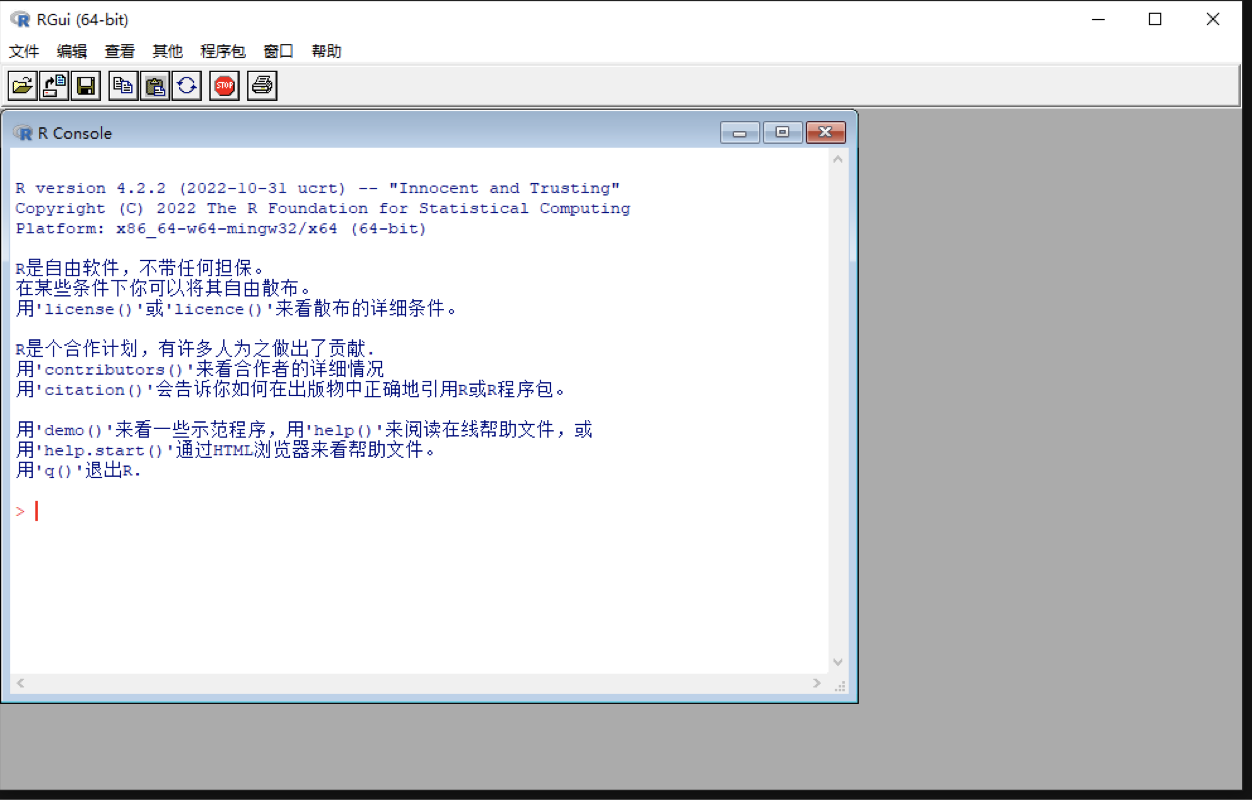Open the 程序包 menu
Viewport: 1252px width, 800px height.
click(223, 51)
